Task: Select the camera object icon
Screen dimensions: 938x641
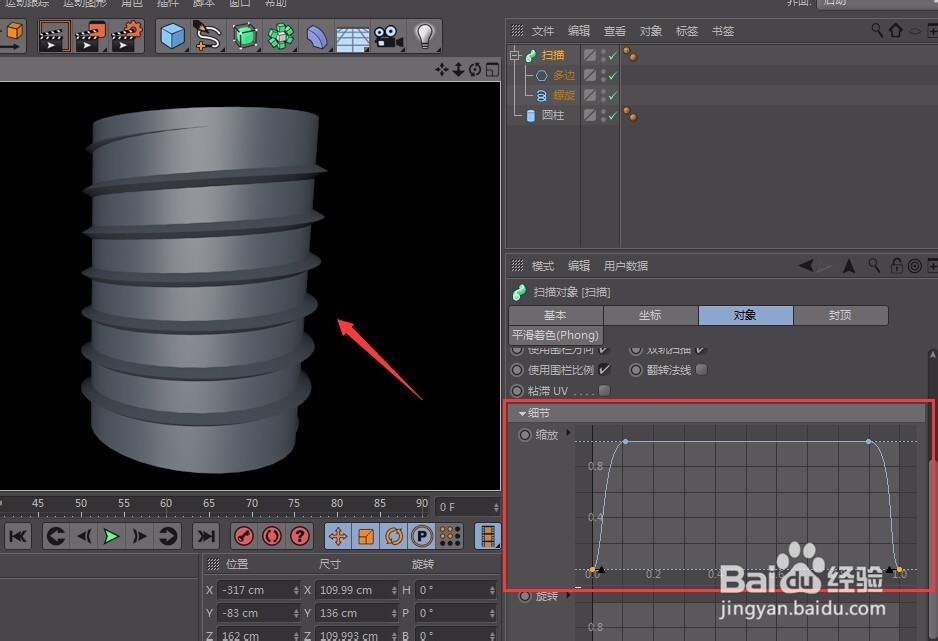Action: 388,38
